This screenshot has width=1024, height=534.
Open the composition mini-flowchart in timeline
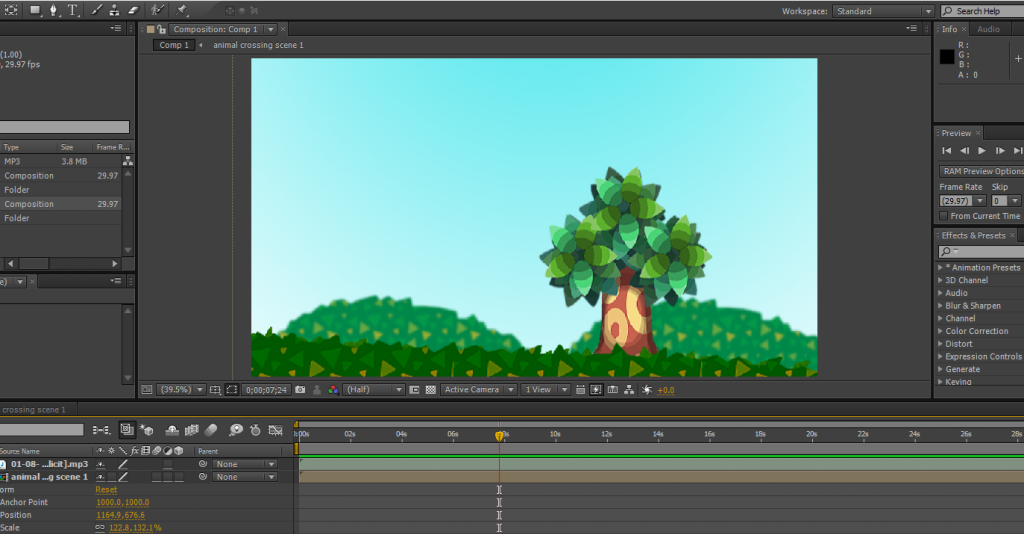click(101, 430)
